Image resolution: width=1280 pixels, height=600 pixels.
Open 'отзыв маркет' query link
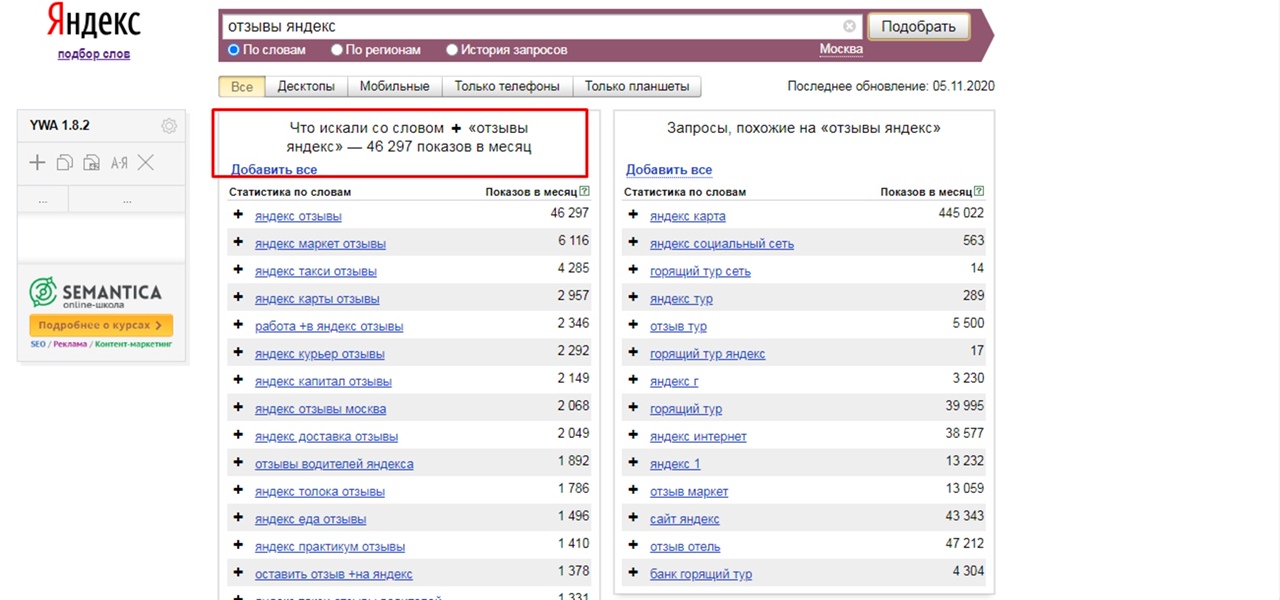689,492
